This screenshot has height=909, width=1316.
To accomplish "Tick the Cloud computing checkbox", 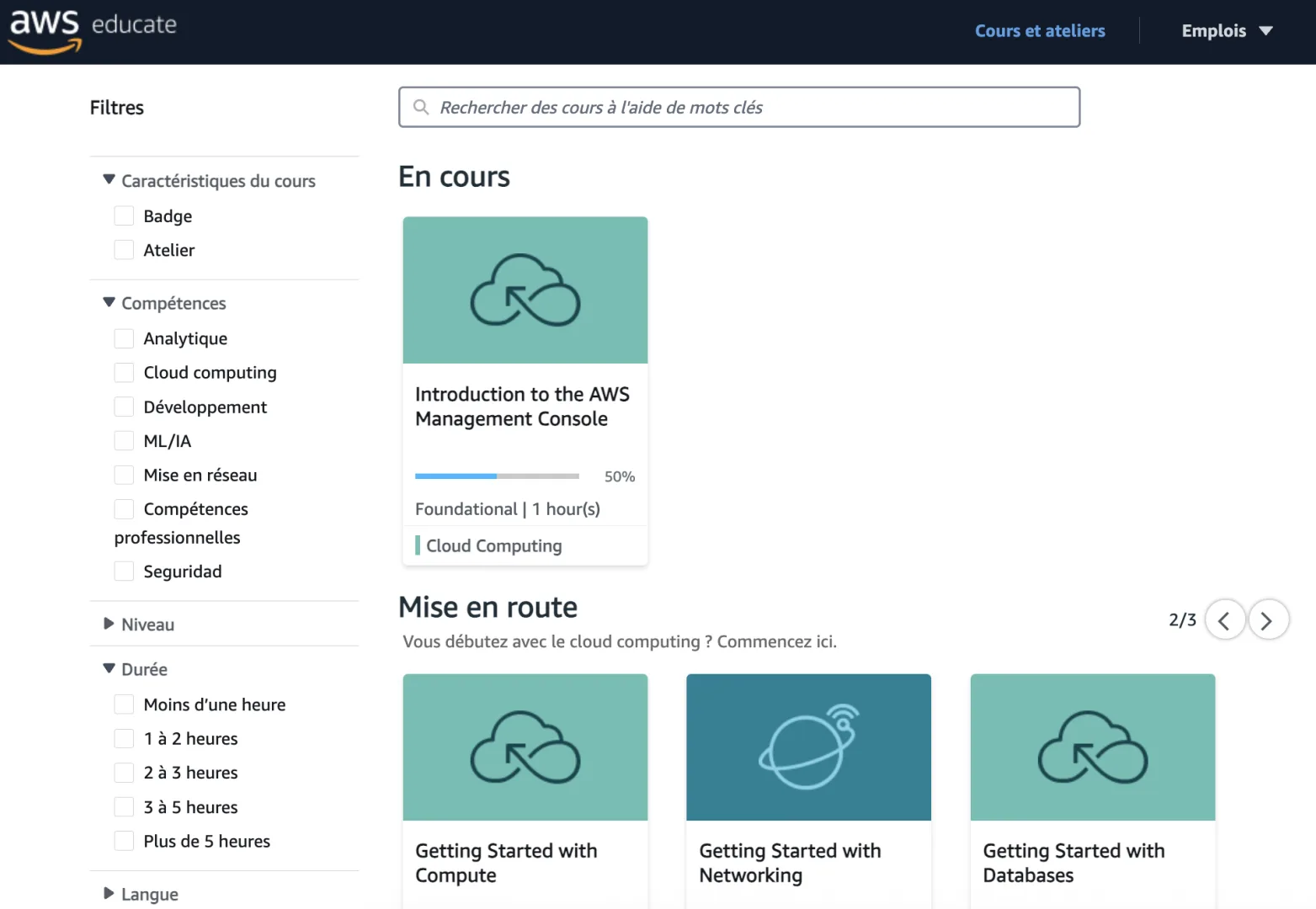I will pos(124,372).
